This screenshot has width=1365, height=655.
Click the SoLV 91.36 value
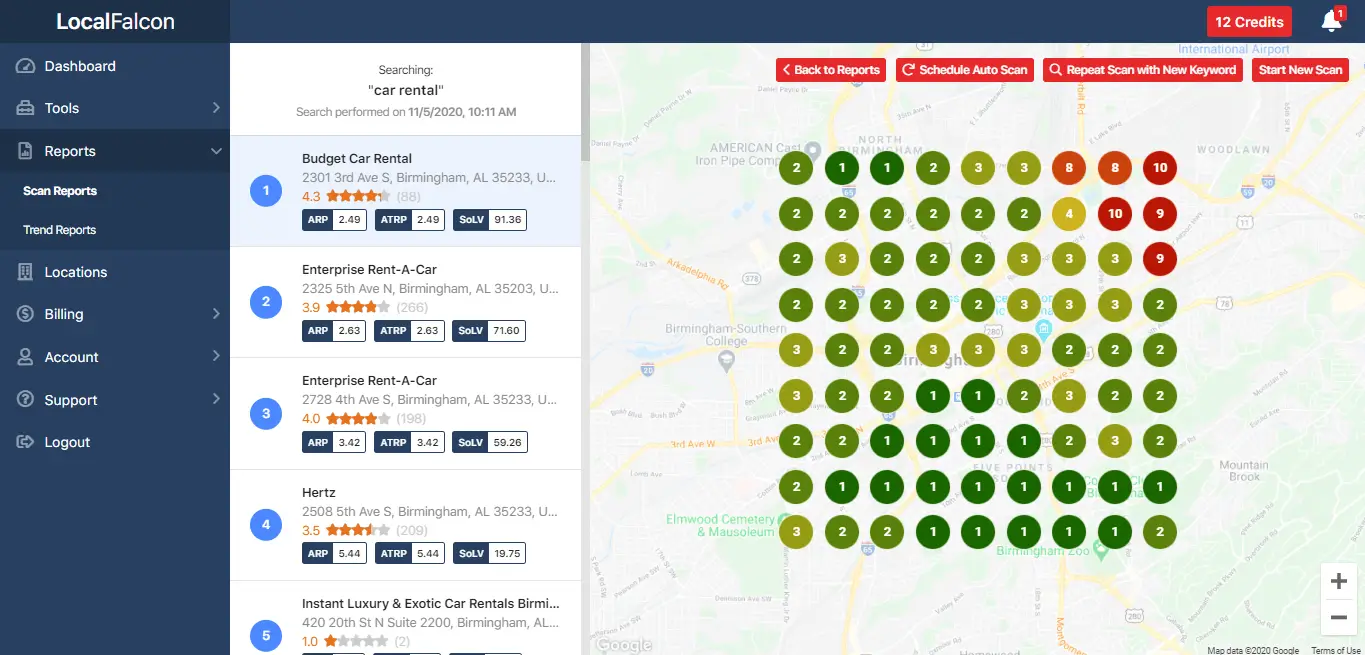coord(508,220)
